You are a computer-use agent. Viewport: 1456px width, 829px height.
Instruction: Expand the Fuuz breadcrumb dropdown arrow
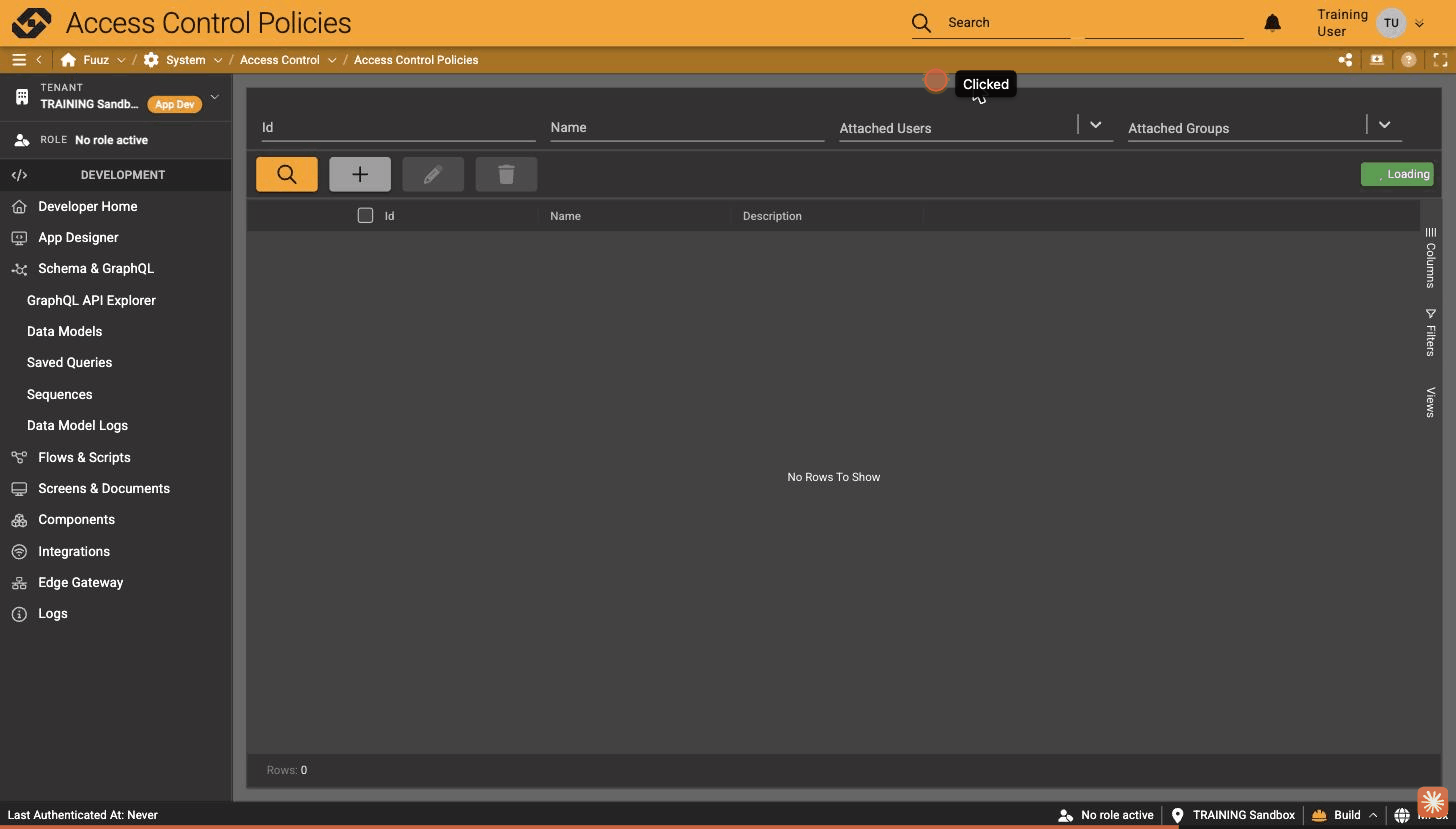[121, 60]
